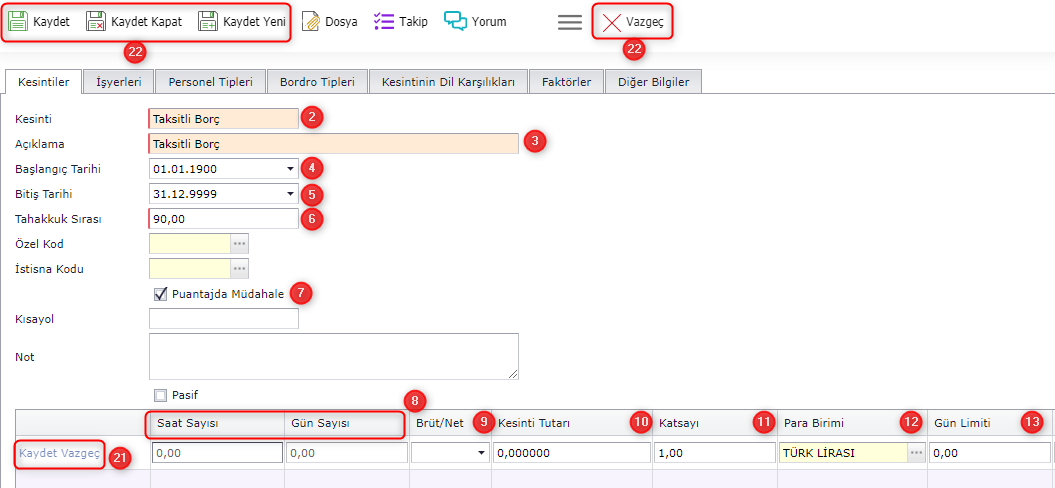Expand the Başlangıç Tarihi date dropdown
The image size is (1055, 488).
pos(290,168)
